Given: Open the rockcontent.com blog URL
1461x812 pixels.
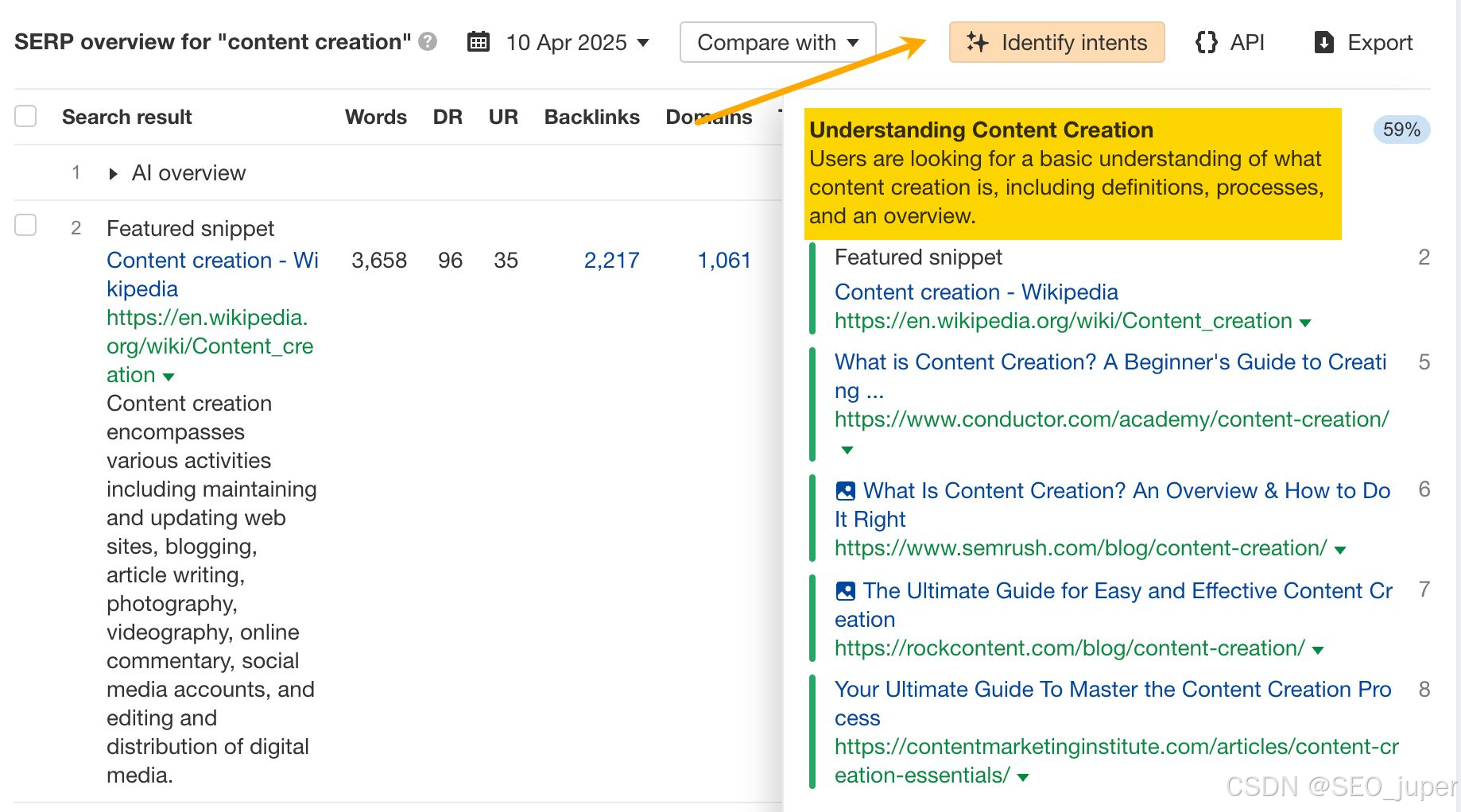Looking at the screenshot, I should 1069,648.
